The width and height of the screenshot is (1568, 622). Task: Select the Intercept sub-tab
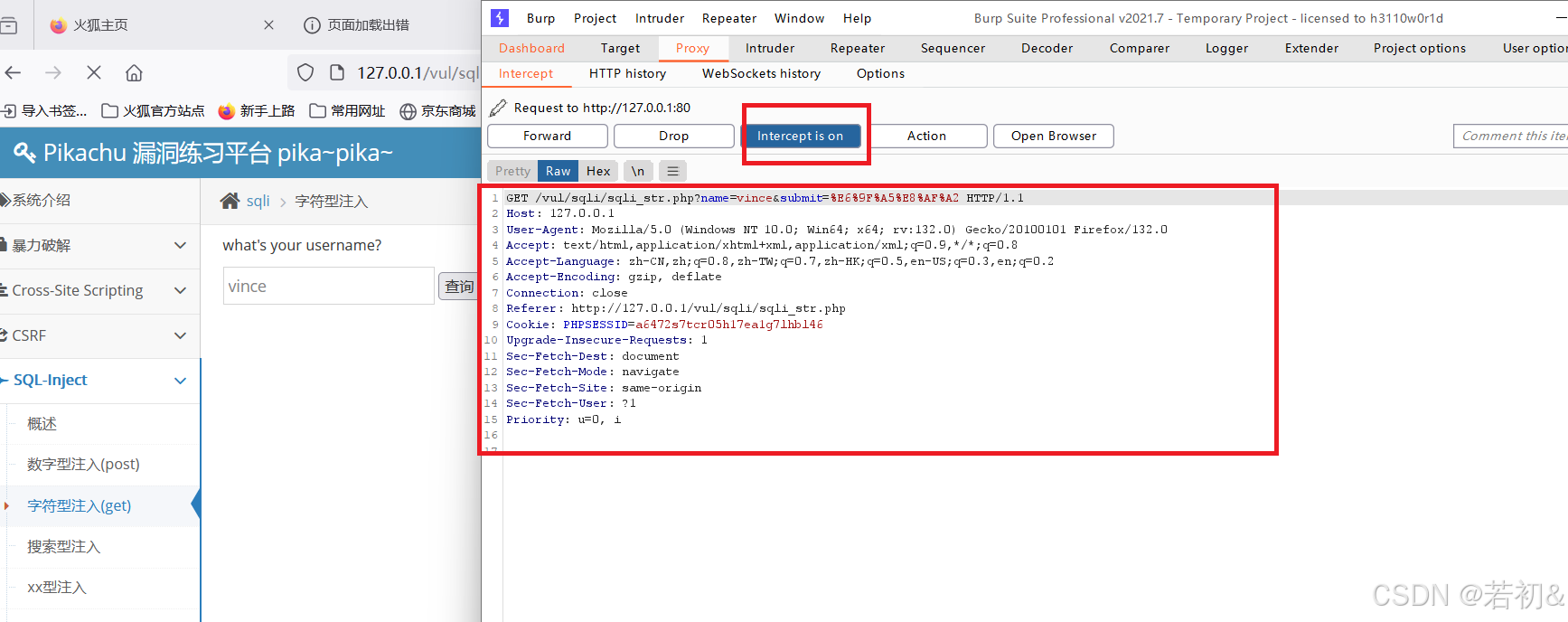(525, 73)
